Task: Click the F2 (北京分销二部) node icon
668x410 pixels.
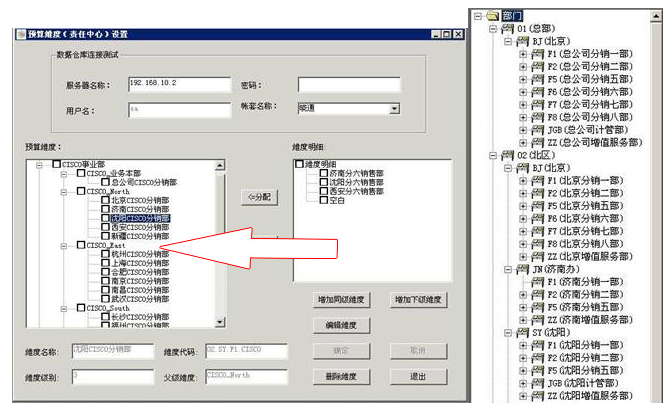Action: [x=538, y=193]
